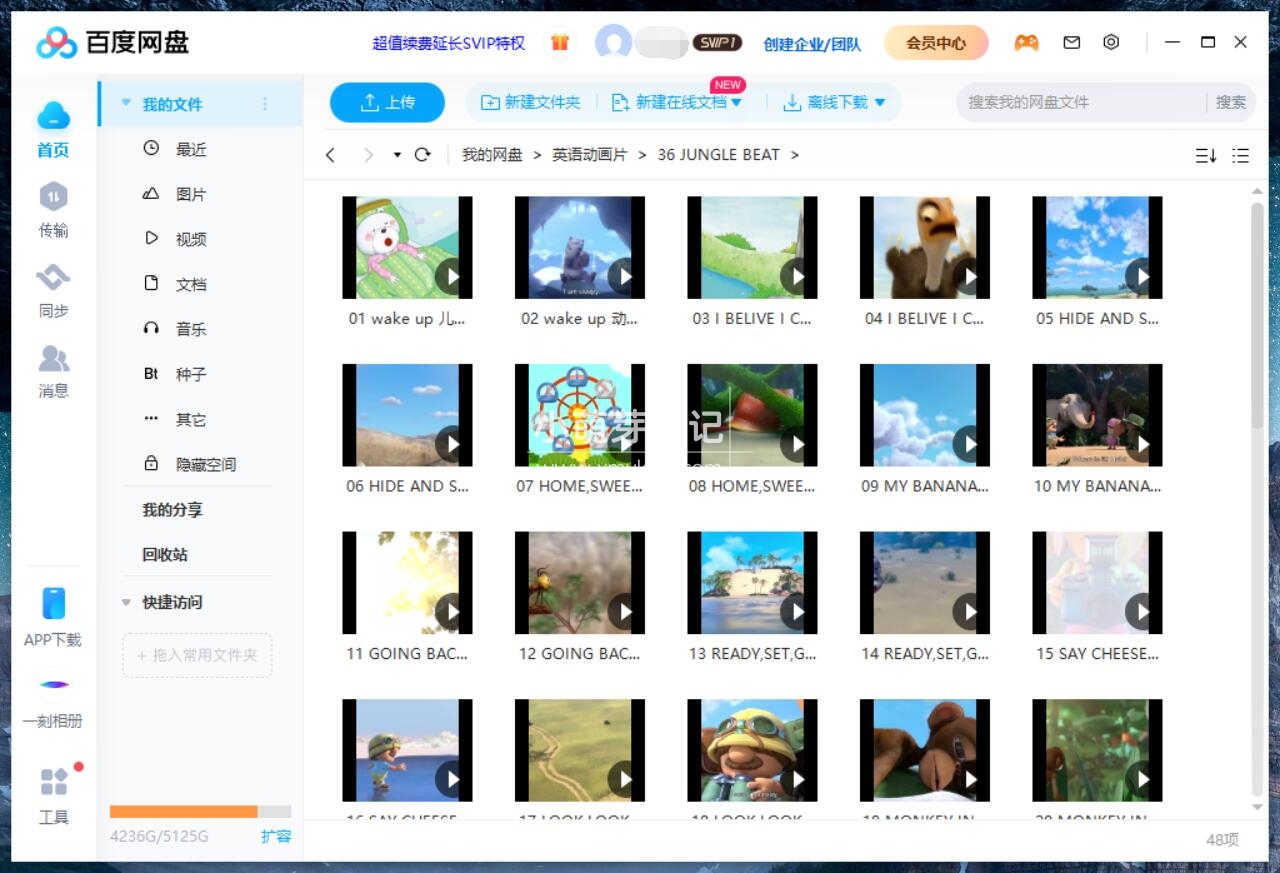
Task: Click the refresh icon in navigation bar
Action: pyautogui.click(x=423, y=155)
